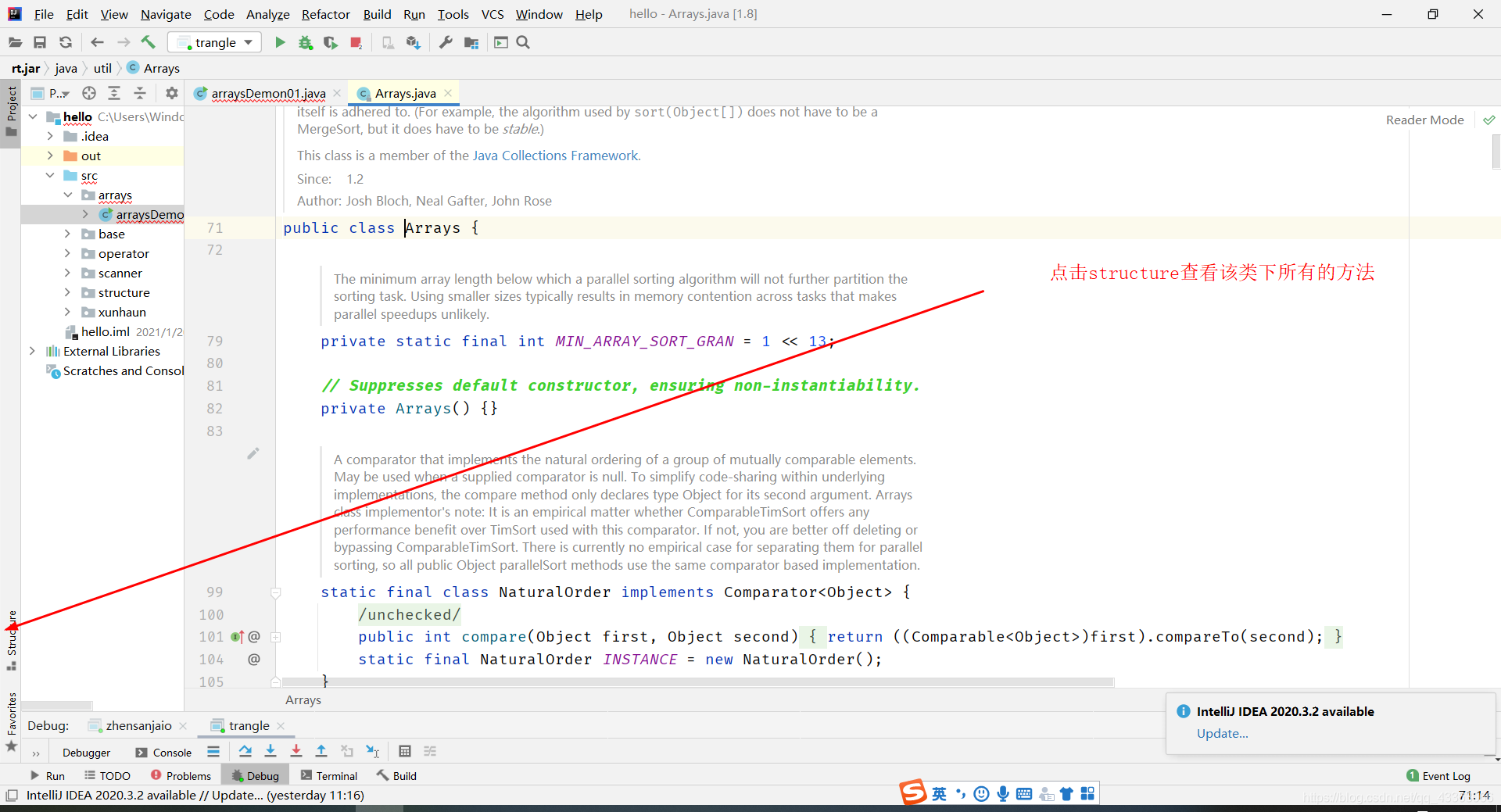Expand the base package

(x=68, y=234)
